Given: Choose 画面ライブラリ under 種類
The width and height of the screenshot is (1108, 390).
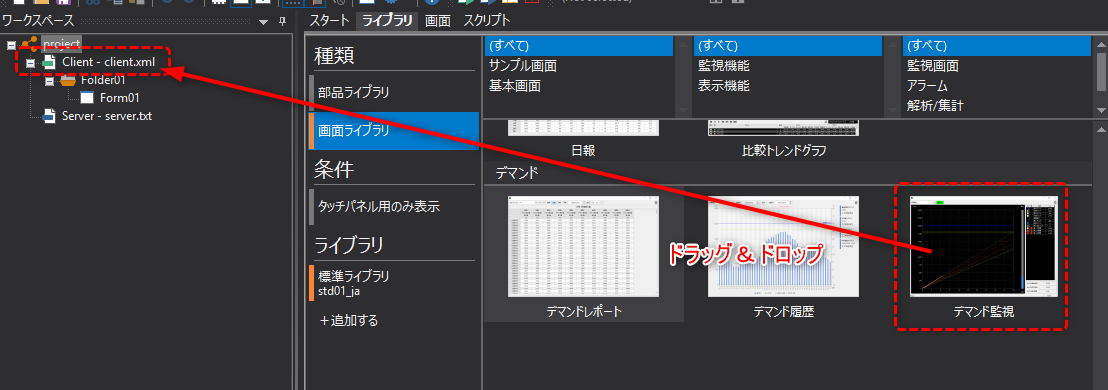Looking at the screenshot, I should coord(394,131).
